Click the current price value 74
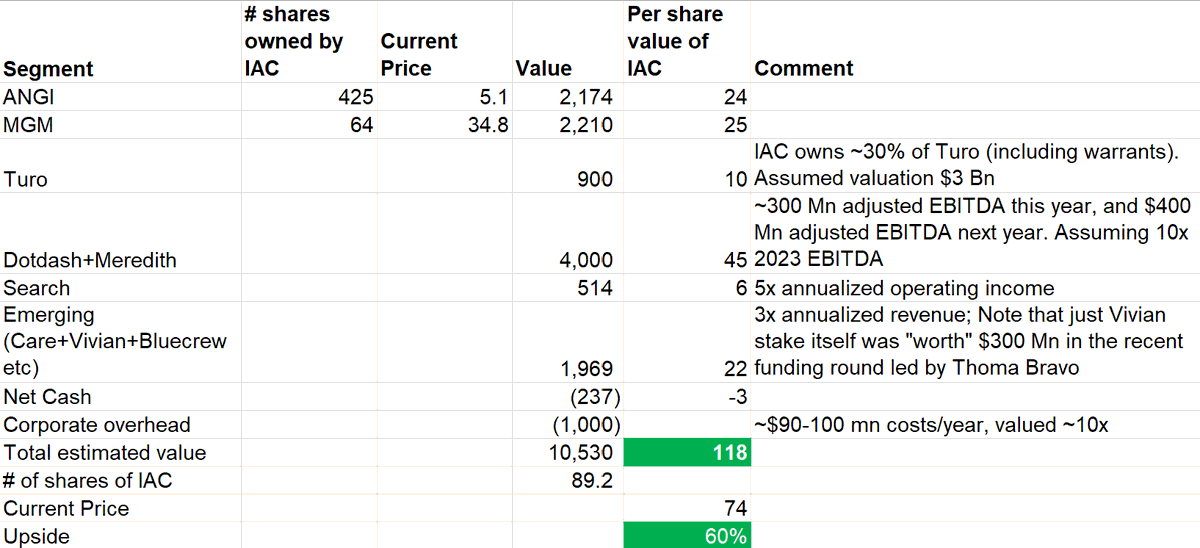1200x548 pixels. point(685,509)
